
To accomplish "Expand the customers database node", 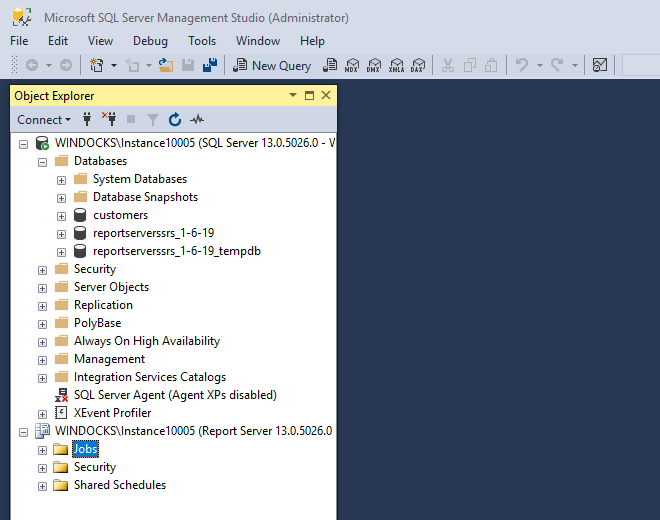I will (61, 216).
